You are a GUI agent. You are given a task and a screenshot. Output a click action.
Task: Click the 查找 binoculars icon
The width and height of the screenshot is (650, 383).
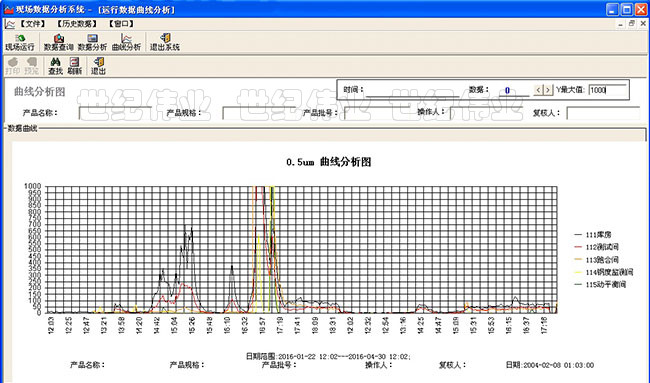[55, 66]
